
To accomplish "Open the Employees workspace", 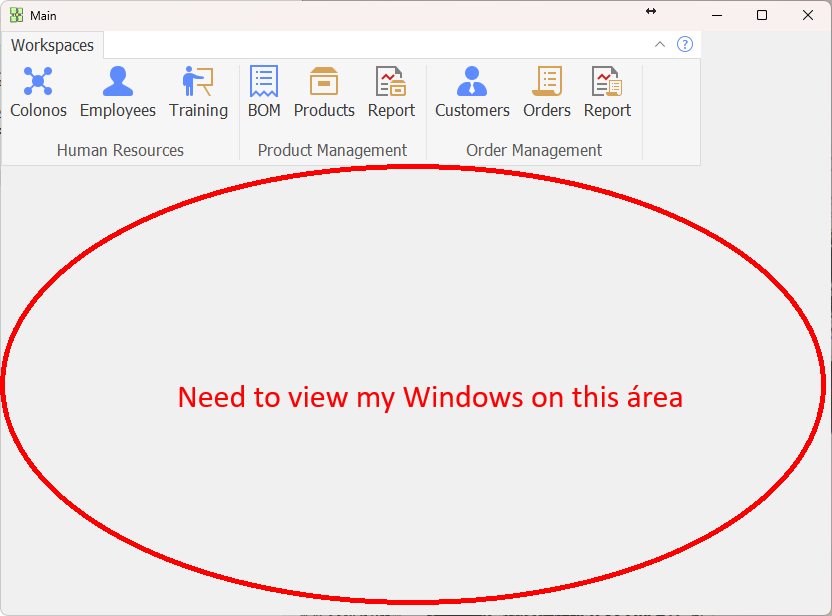I will pos(117,92).
